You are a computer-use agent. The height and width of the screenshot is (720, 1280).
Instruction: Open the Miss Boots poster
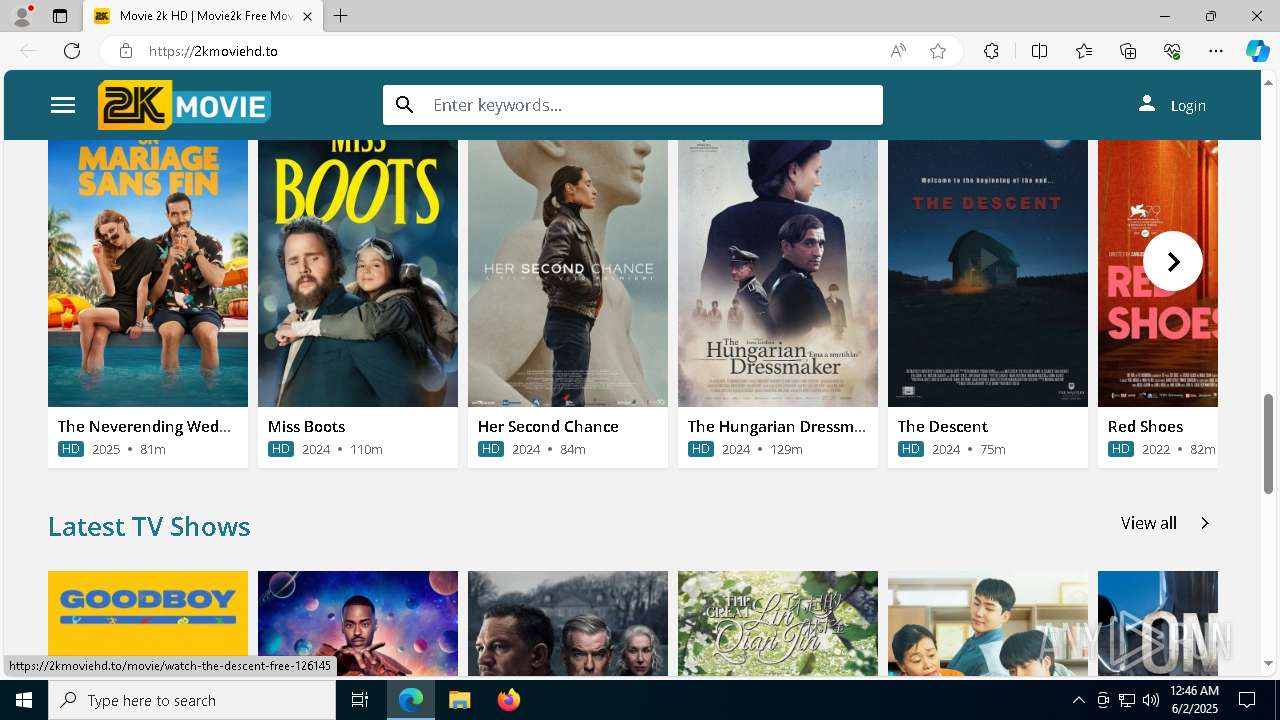click(358, 273)
